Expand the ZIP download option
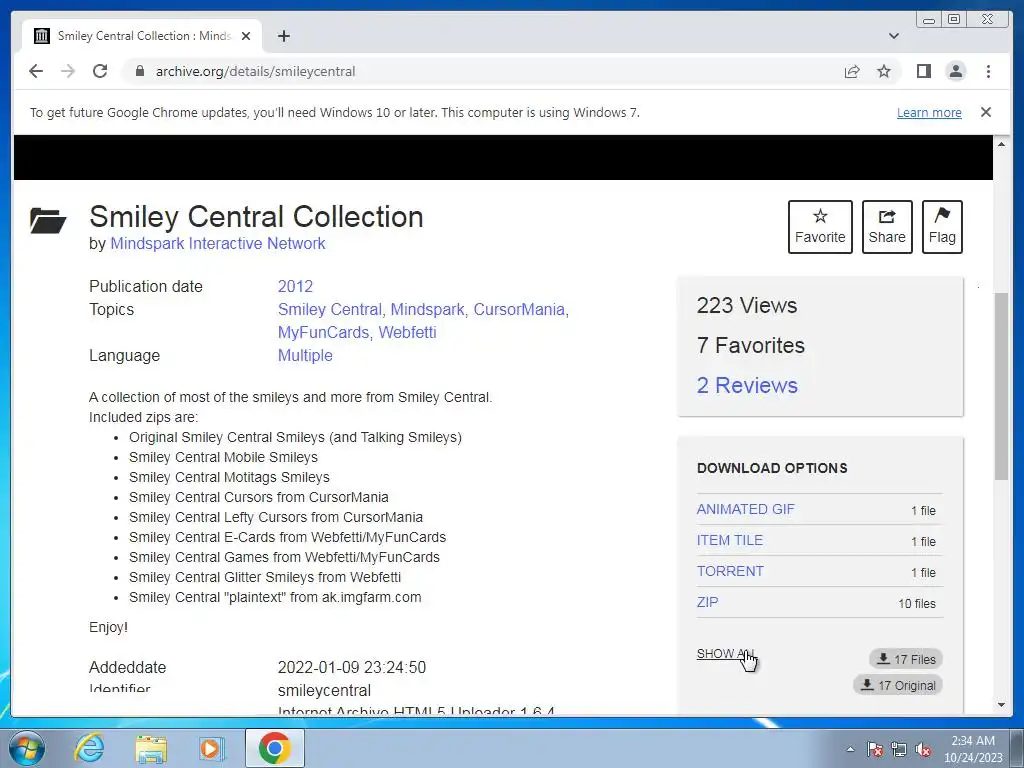 pos(707,602)
